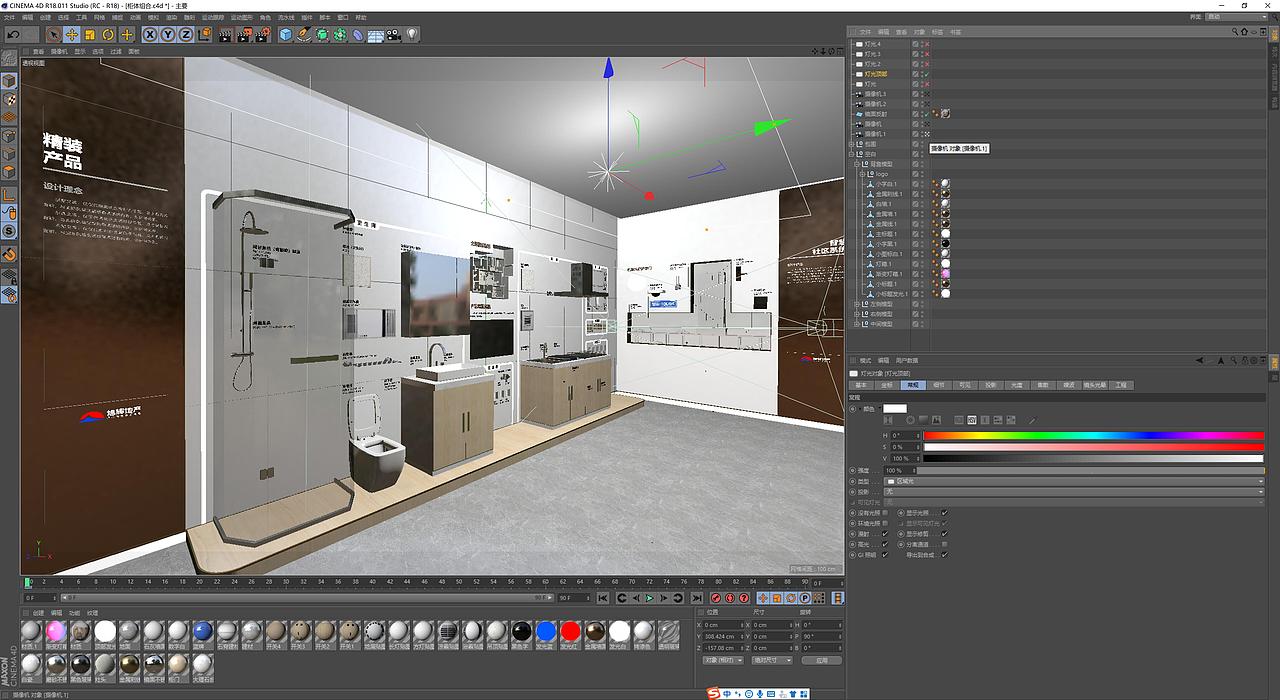Image resolution: width=1280 pixels, height=700 pixels.
Task: Toggle the red X for 灯光.3
Action: pos(926,54)
